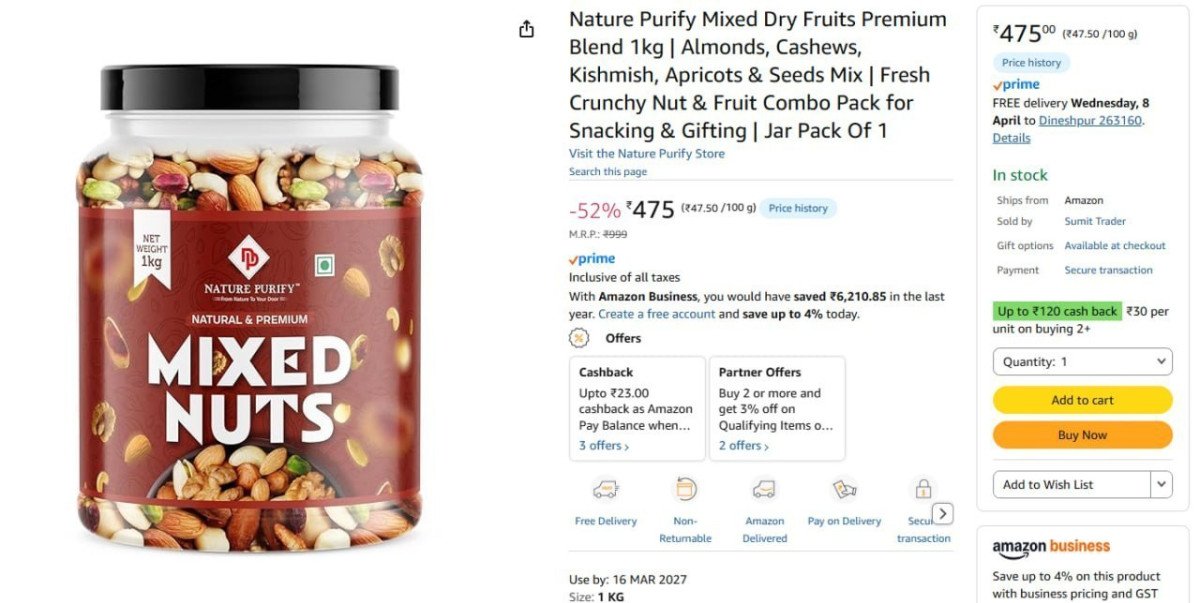Click the Prime logo under the price
Viewport: 1200px width, 603px height.
pyautogui.click(x=592, y=257)
